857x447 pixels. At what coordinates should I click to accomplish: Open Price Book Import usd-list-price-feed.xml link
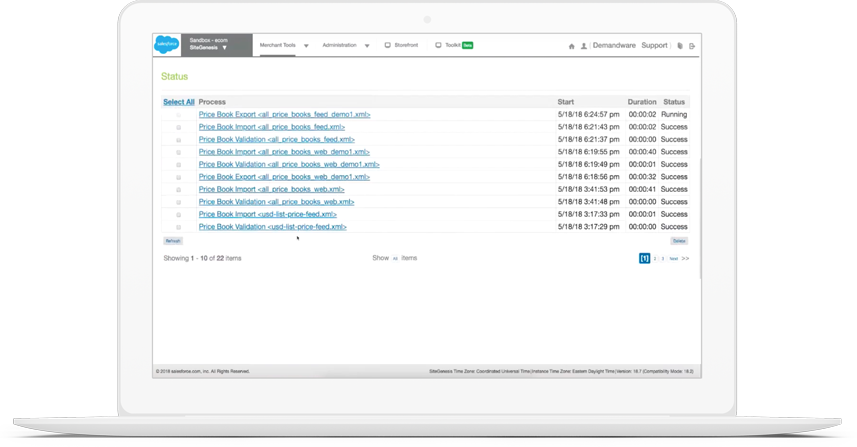tap(268, 214)
